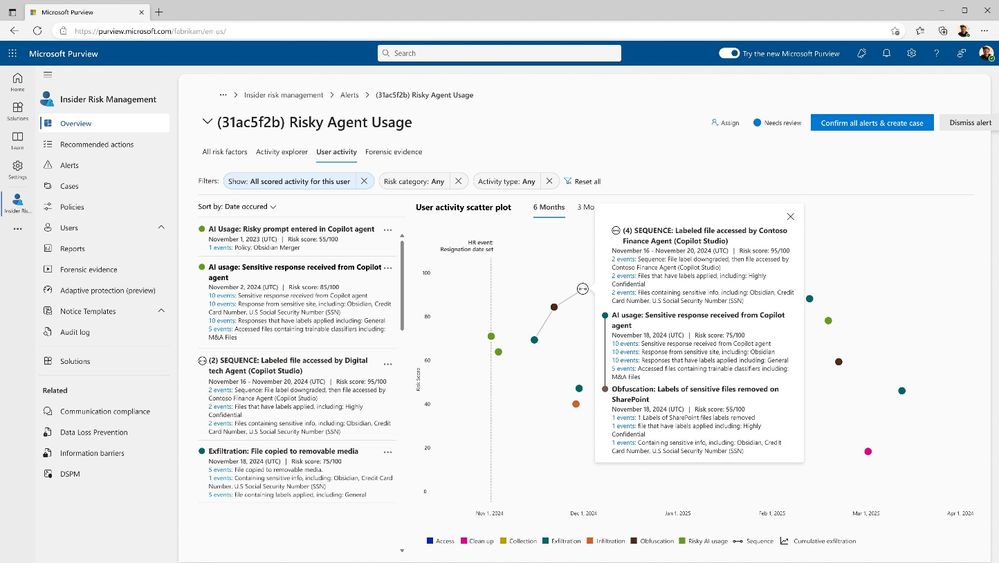Click the activity list vertical scrollbar

pyautogui.click(x=402, y=283)
